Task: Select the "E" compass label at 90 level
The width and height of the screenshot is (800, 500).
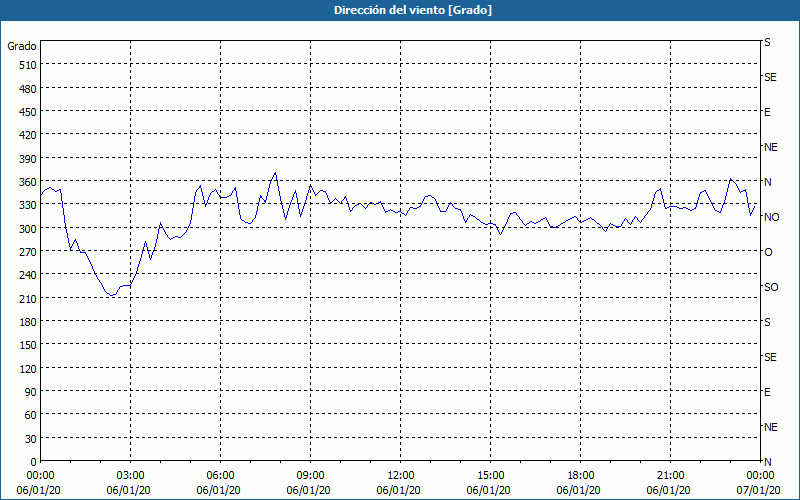Action: (767, 392)
